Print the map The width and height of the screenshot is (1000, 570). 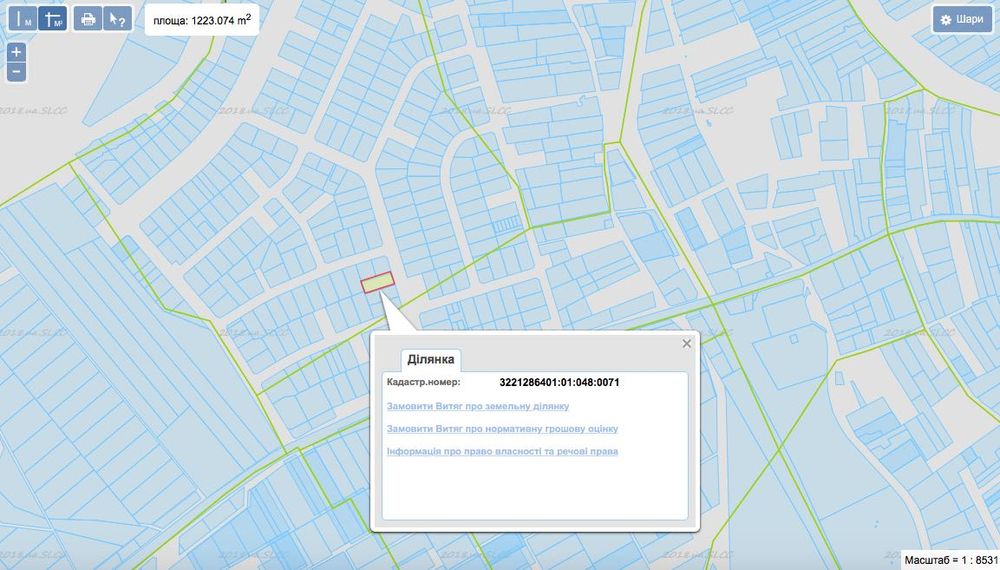pos(88,18)
